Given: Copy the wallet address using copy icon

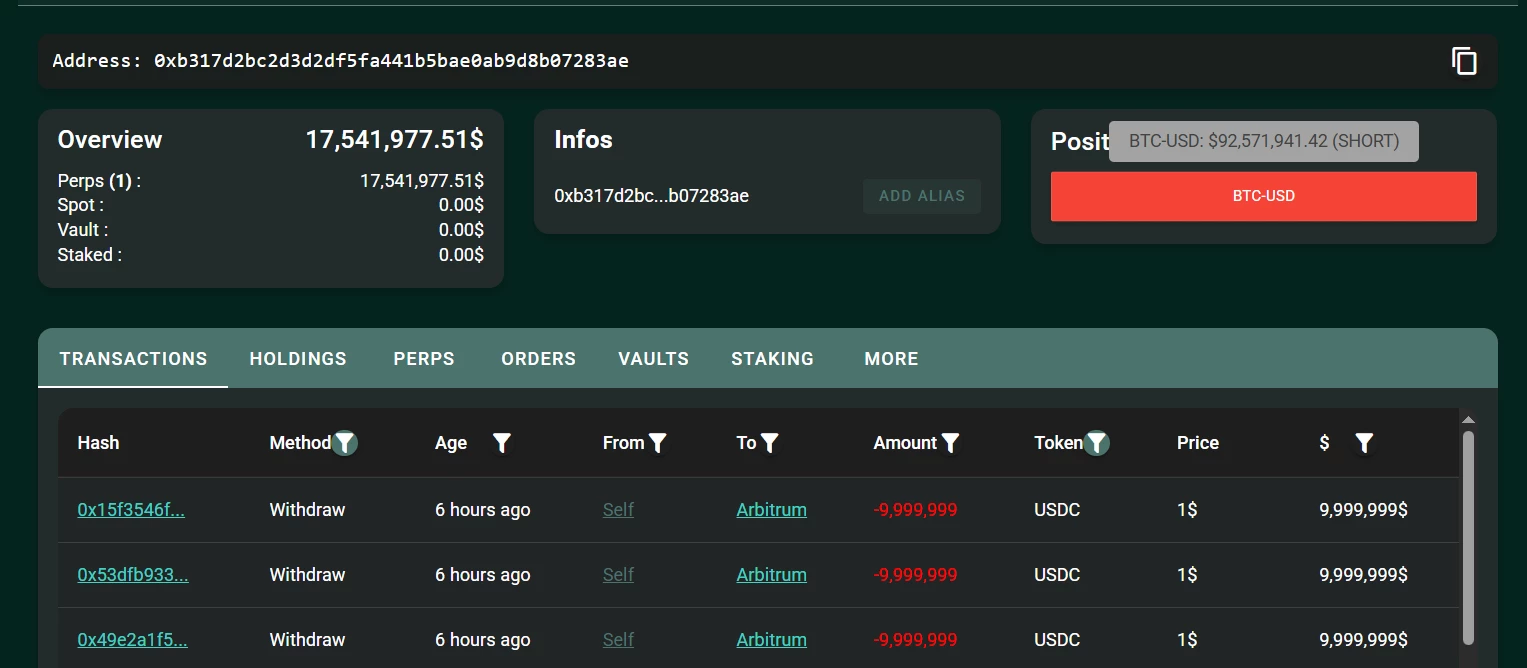Looking at the screenshot, I should 1464,61.
